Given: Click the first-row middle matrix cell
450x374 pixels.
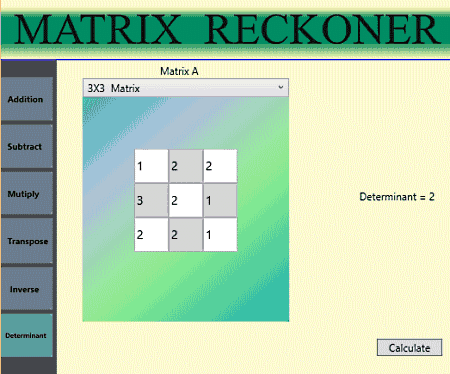Looking at the screenshot, I should (x=186, y=166).
